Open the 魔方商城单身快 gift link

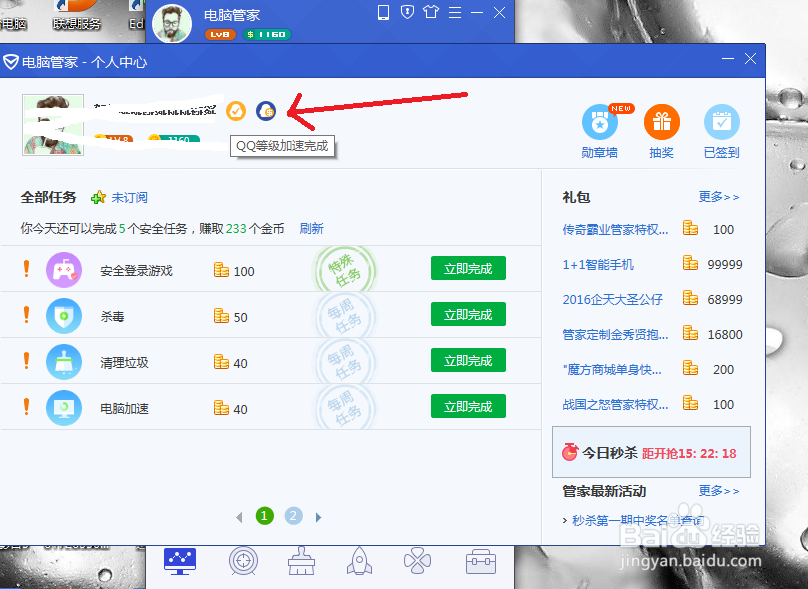pyautogui.click(x=612, y=369)
